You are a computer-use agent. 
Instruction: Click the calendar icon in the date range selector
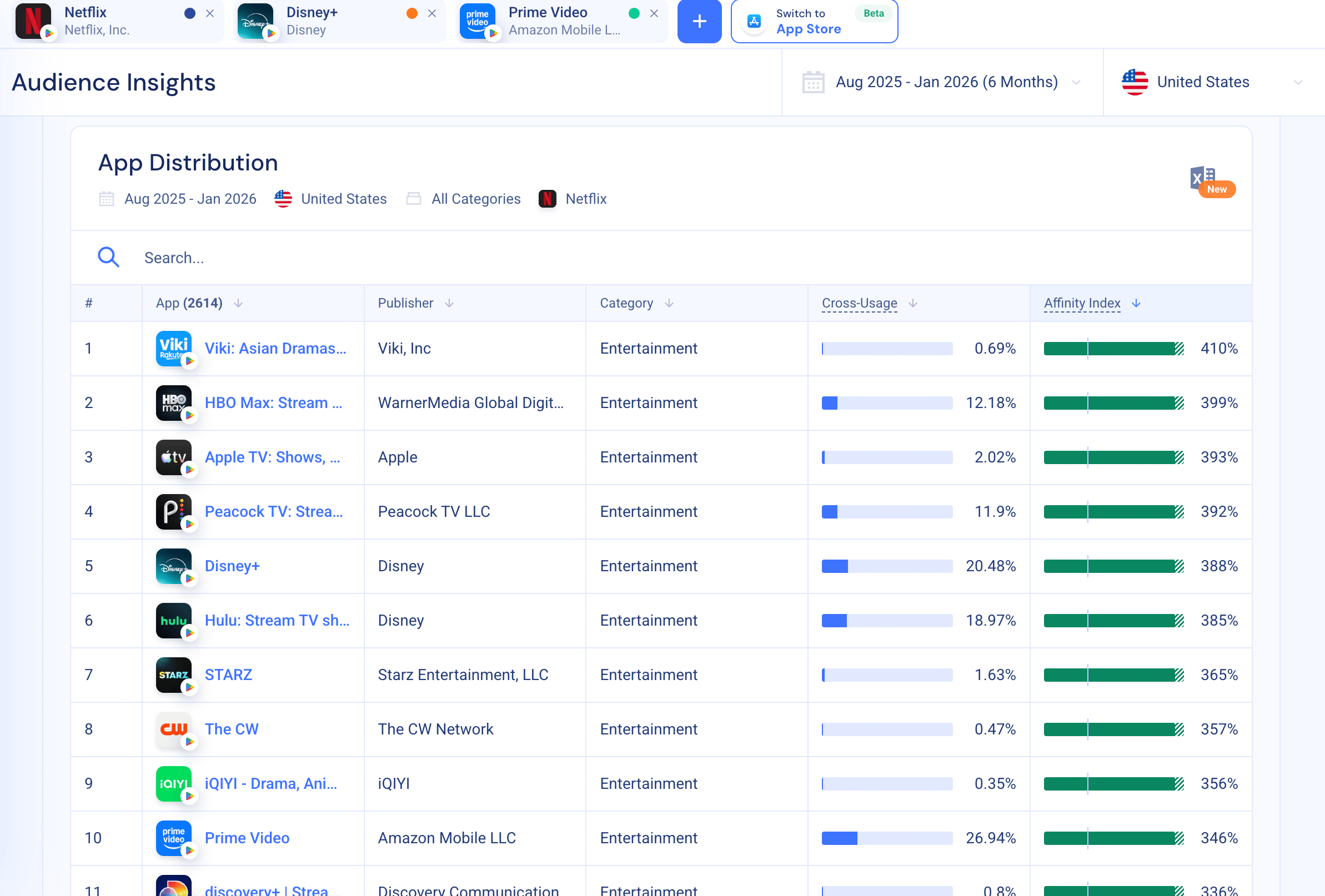tap(813, 82)
